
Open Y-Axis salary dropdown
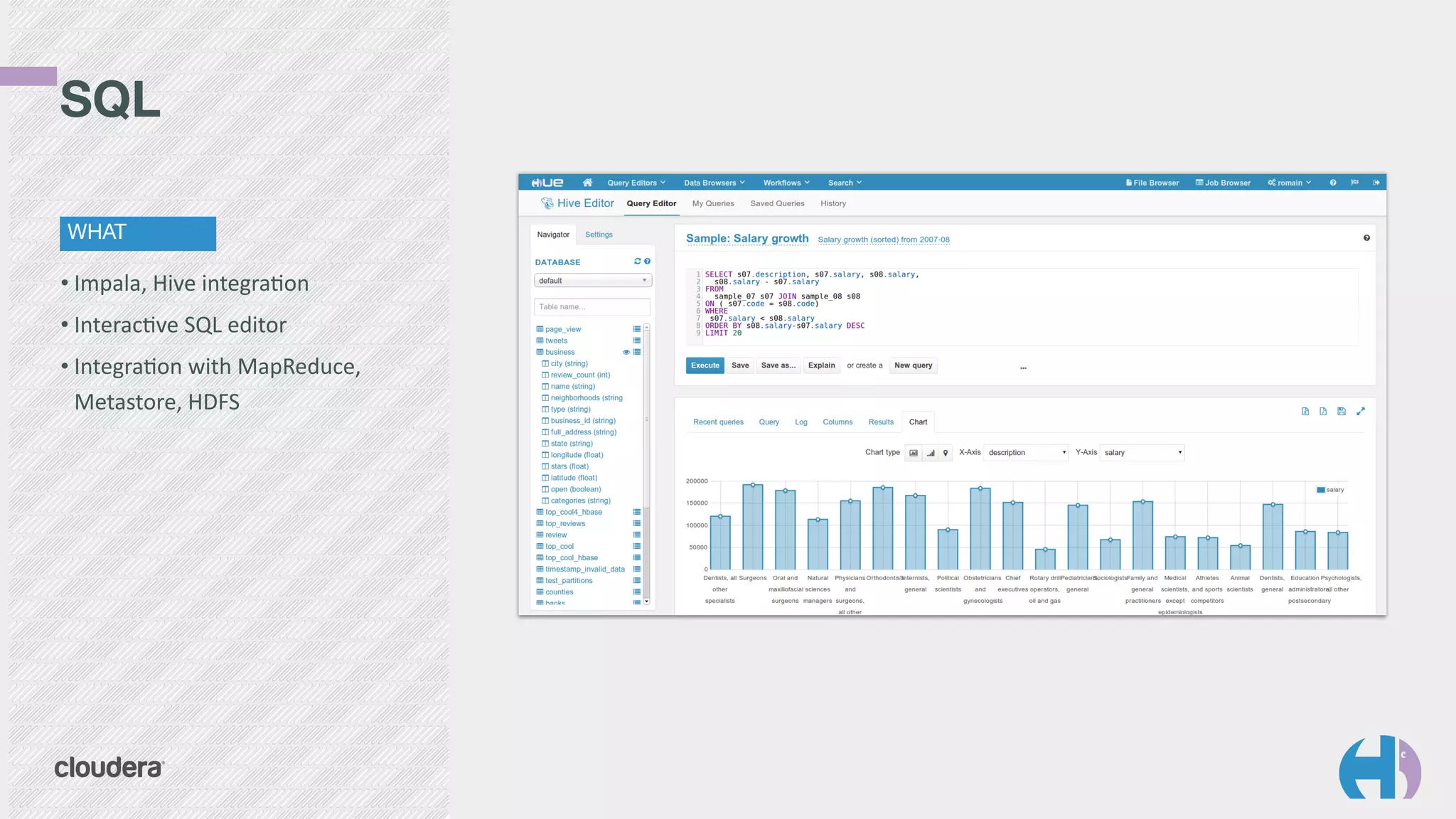click(1142, 453)
